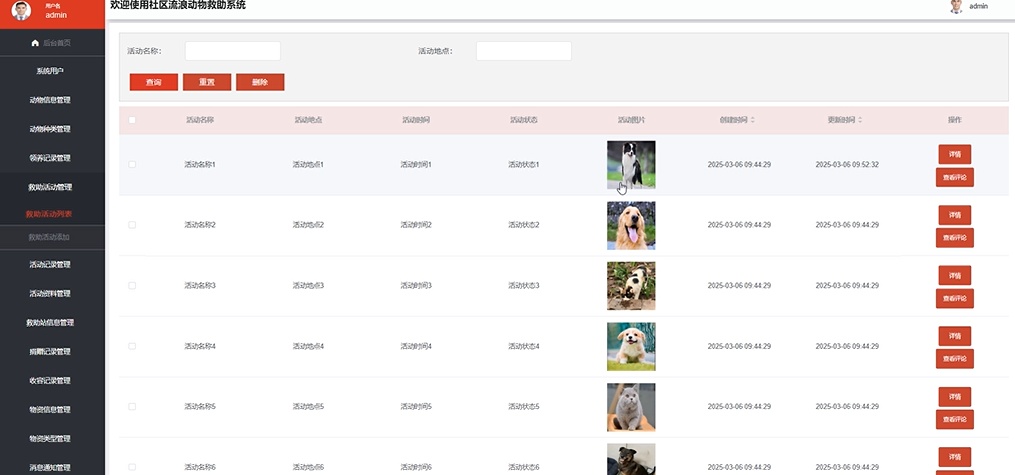Tick the checkbox for 活动名称4 row
Viewport: 1015px width, 475px height.
[x=132, y=346]
